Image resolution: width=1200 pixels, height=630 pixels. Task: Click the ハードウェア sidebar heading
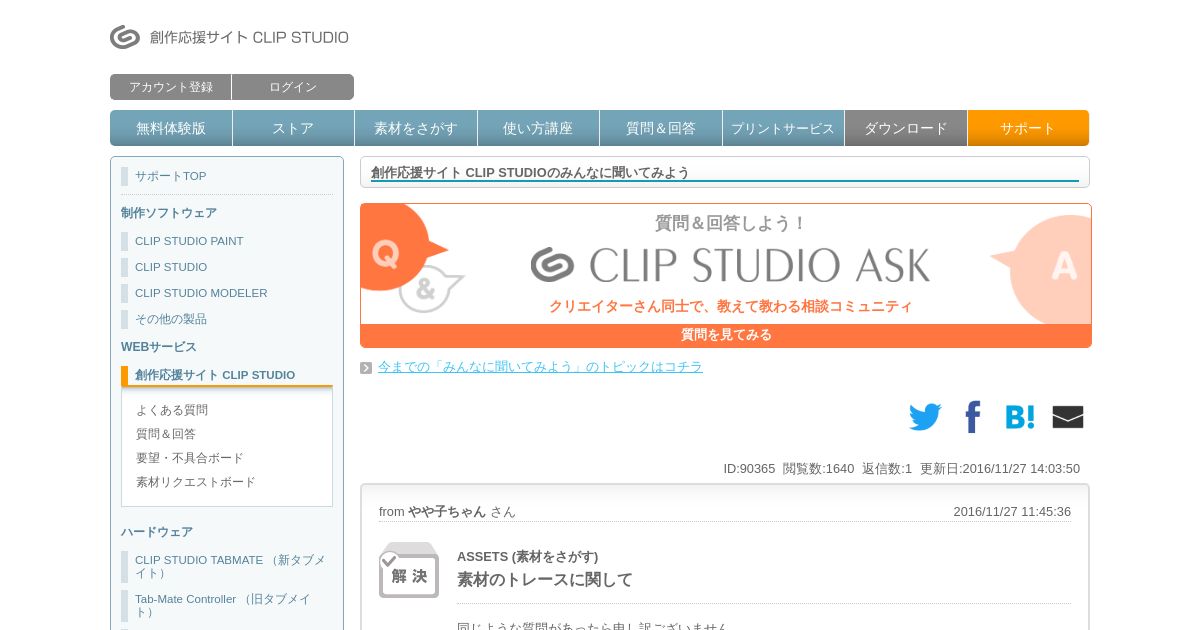point(157,532)
